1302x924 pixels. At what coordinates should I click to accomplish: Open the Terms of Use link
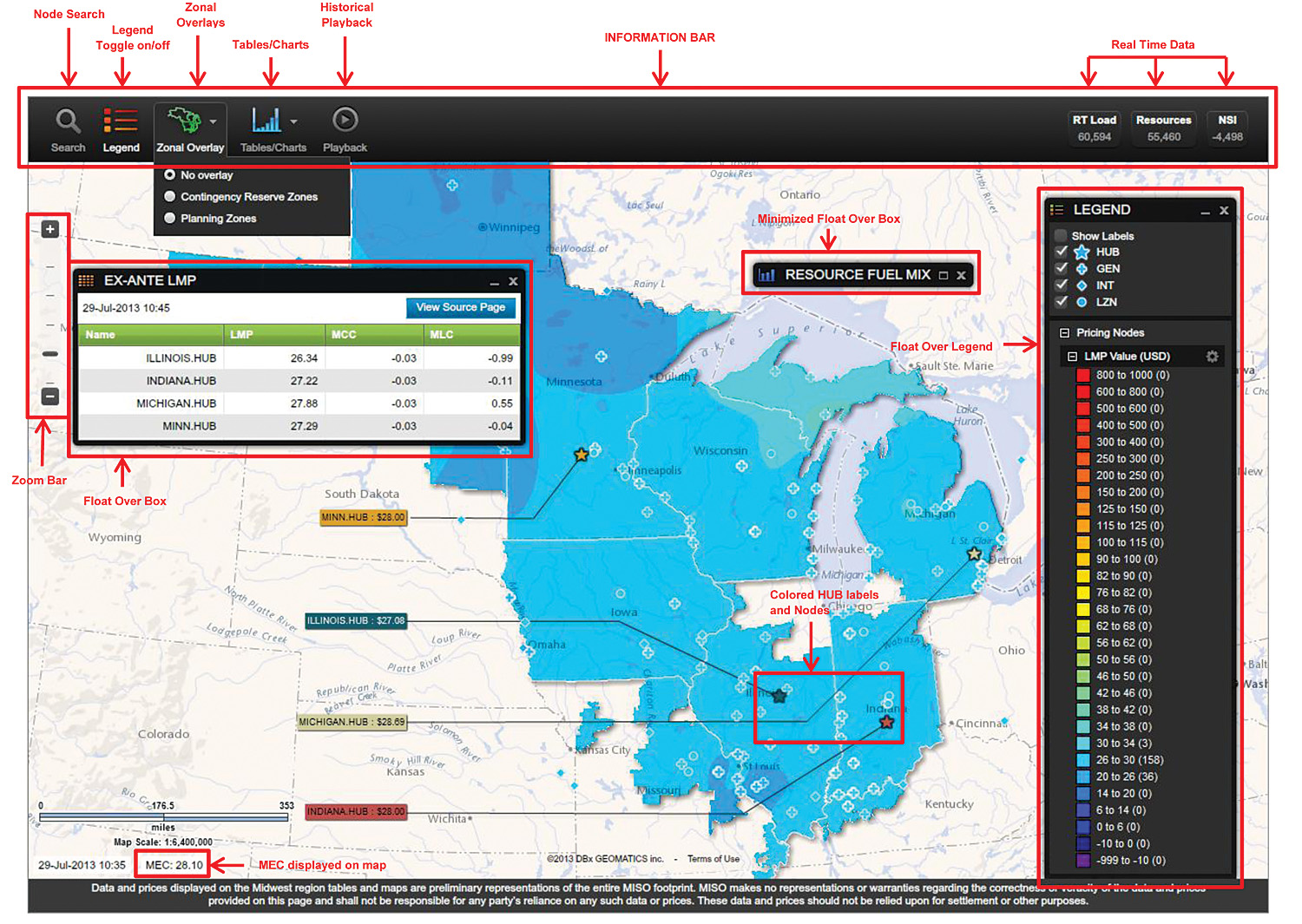713,859
